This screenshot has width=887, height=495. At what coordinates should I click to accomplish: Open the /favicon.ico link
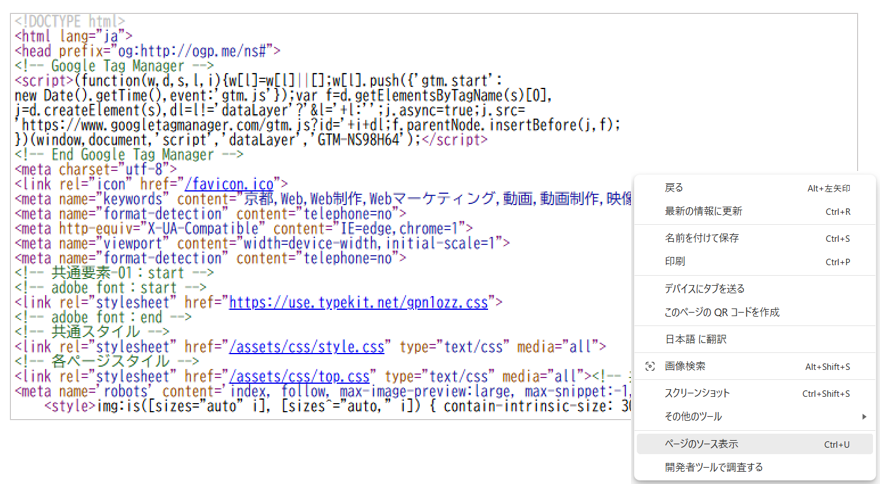pyautogui.click(x=229, y=184)
